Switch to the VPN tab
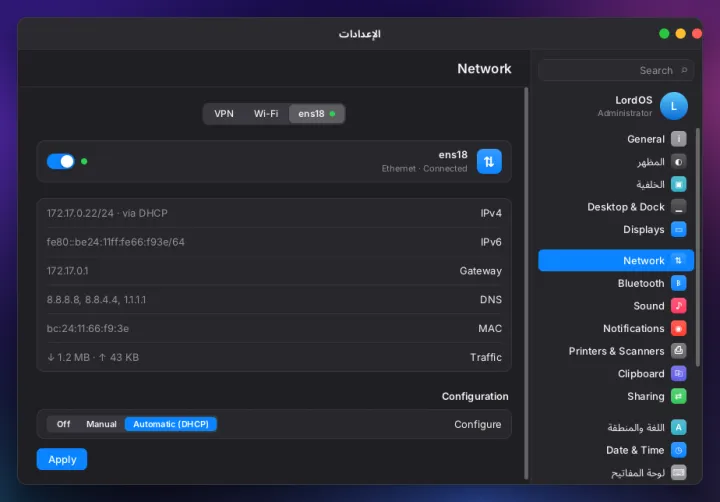This screenshot has width=720, height=502. click(224, 113)
